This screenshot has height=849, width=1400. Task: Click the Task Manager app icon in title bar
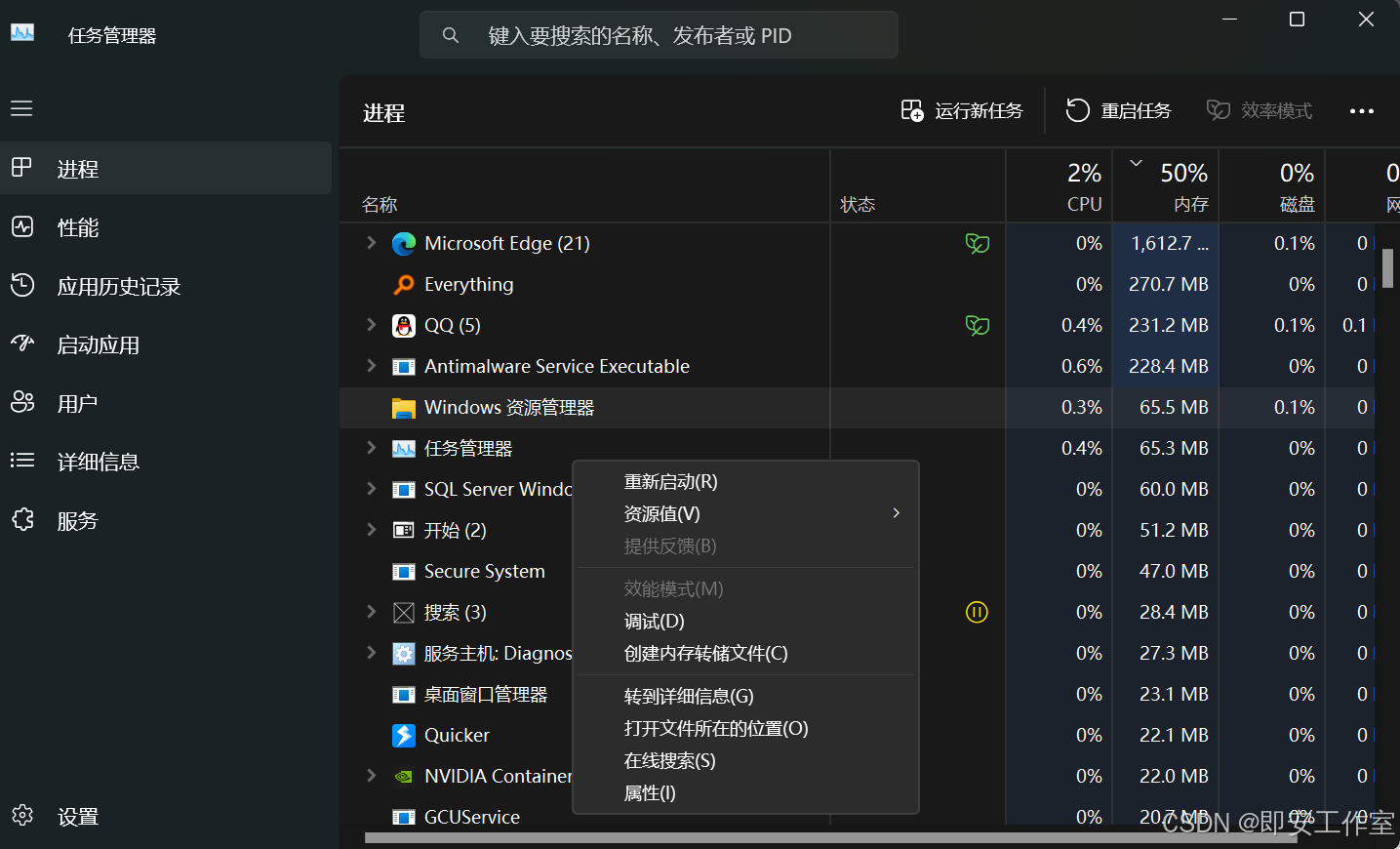pos(22,32)
